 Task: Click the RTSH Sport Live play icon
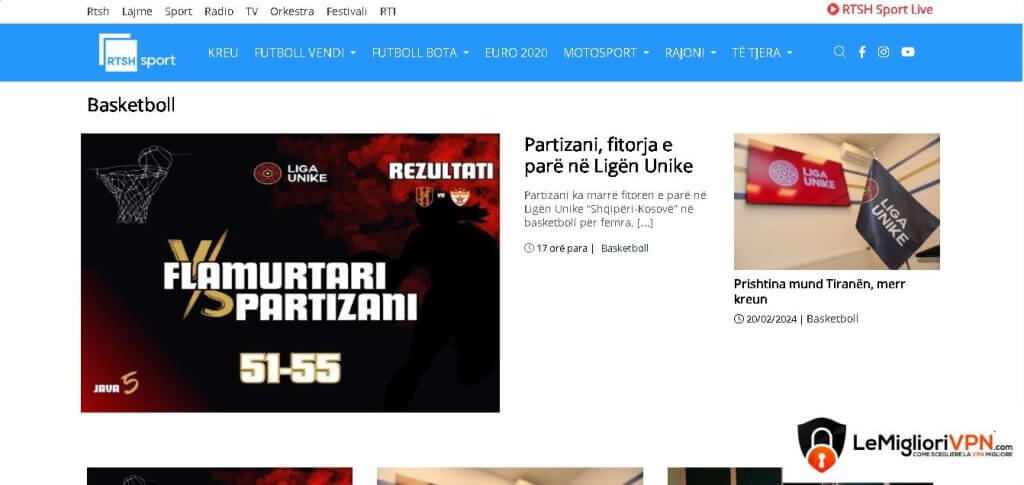(x=833, y=9)
